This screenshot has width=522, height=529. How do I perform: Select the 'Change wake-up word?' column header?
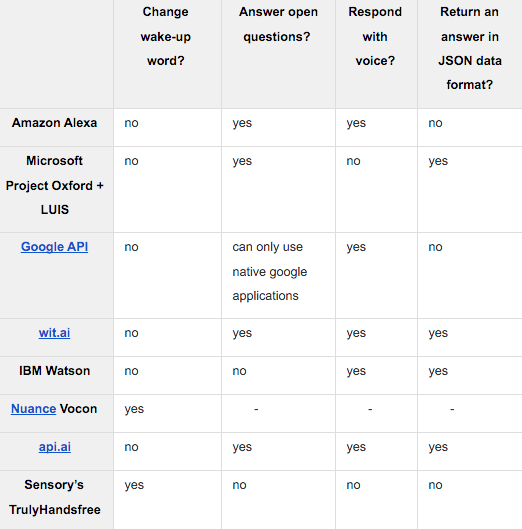(x=167, y=54)
